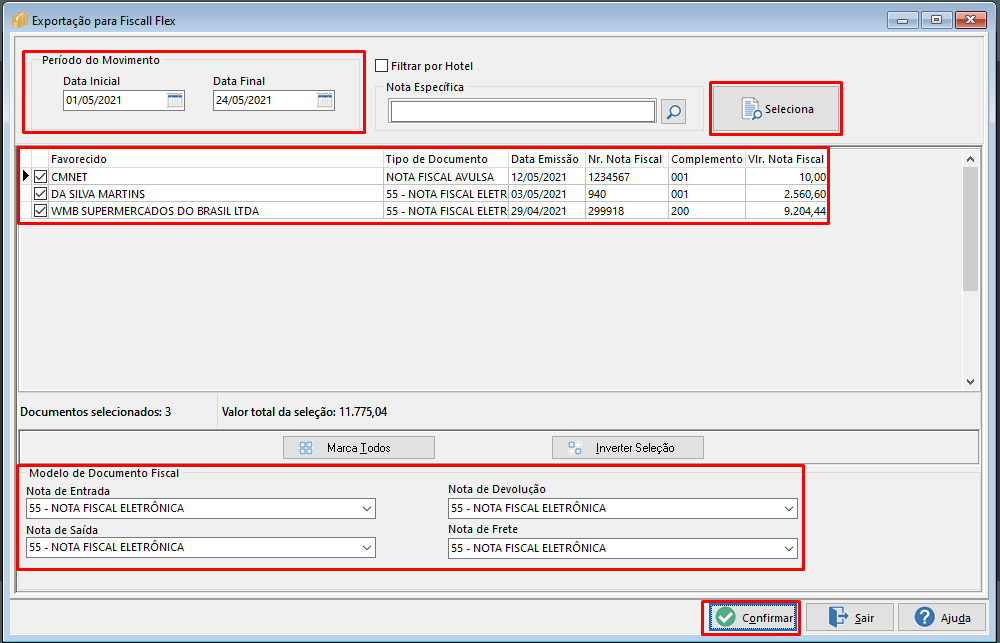The width and height of the screenshot is (1000, 643).
Task: Click the nota fiscal number 1234567
Action: (626, 177)
